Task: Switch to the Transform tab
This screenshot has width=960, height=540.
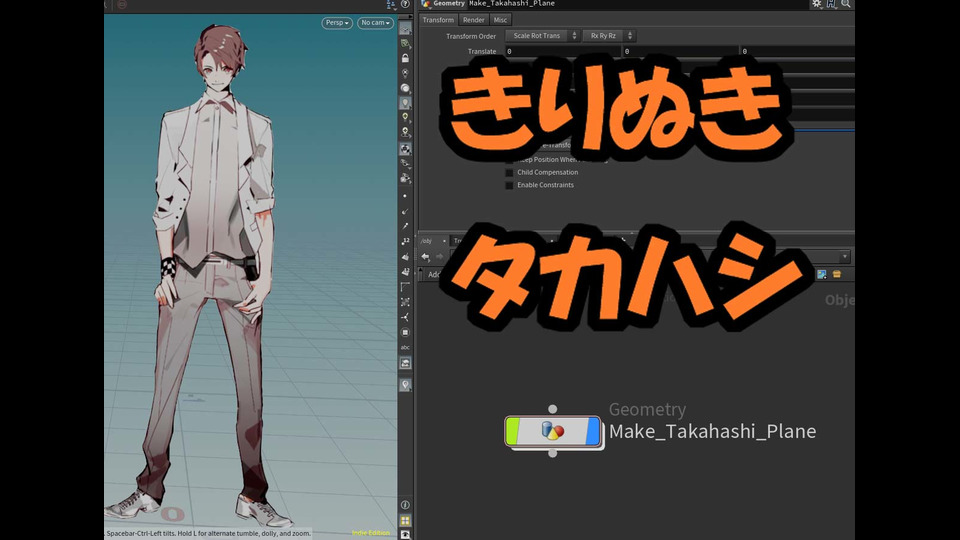Action: click(438, 20)
